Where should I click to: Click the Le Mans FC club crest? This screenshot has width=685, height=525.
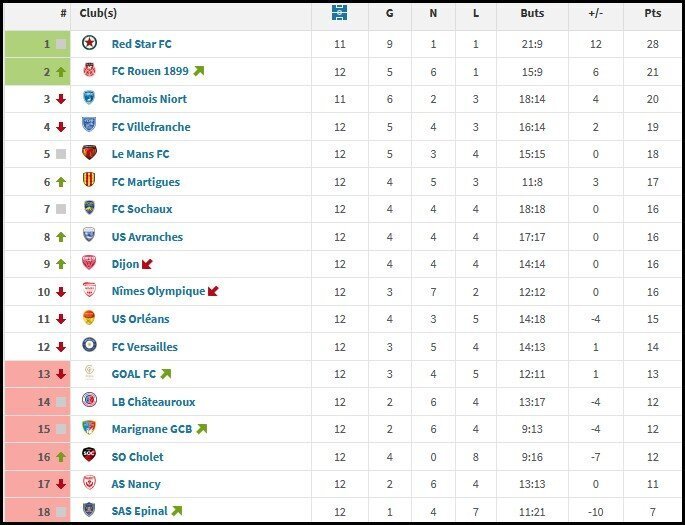90,154
